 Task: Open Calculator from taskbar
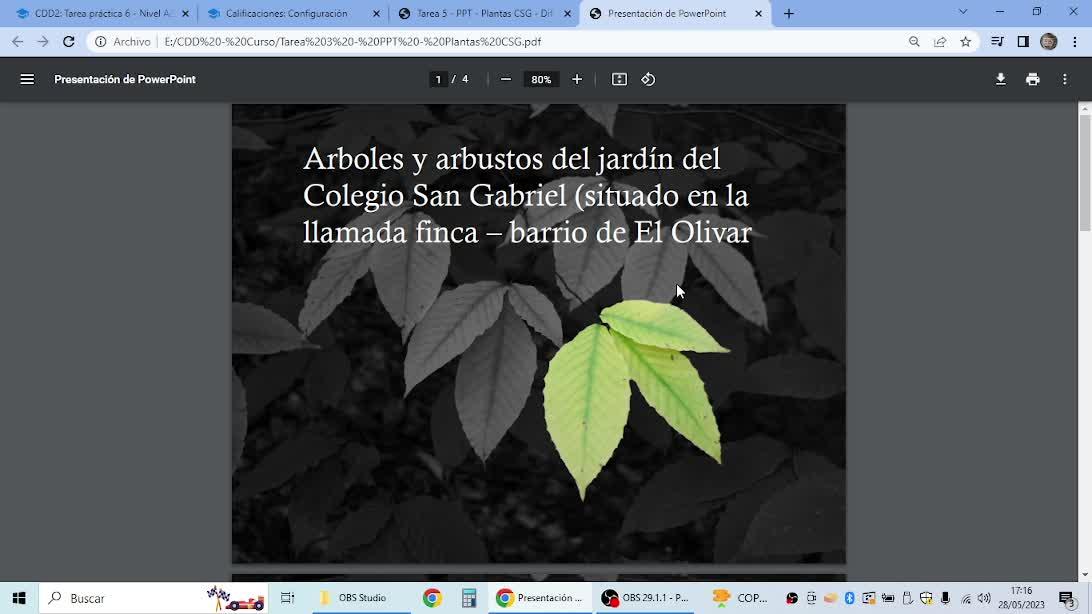pyautogui.click(x=469, y=598)
